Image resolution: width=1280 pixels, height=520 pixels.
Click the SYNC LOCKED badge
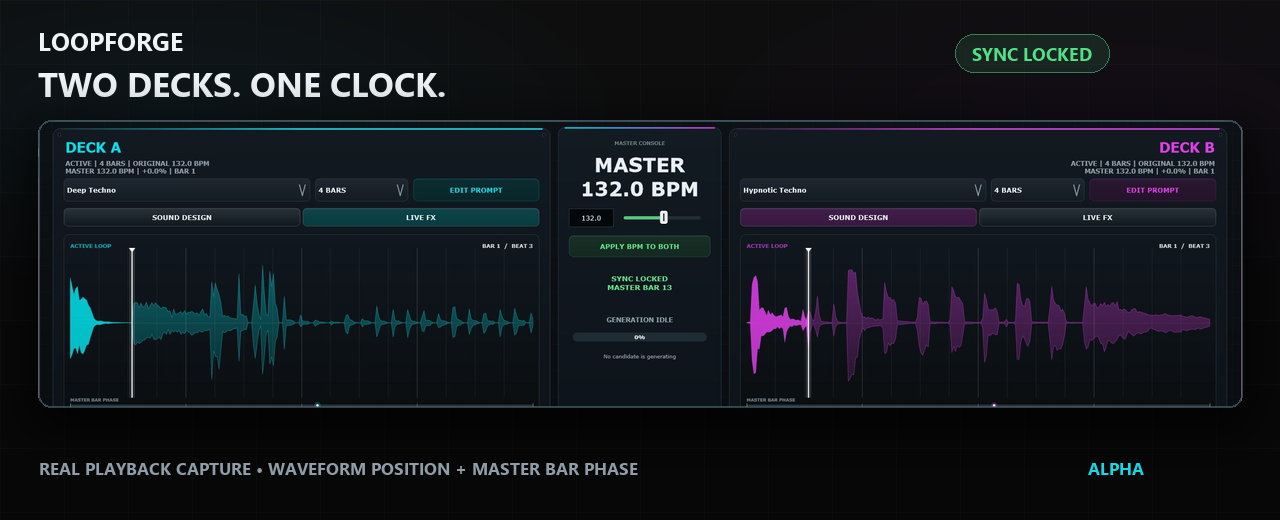(x=1032, y=54)
